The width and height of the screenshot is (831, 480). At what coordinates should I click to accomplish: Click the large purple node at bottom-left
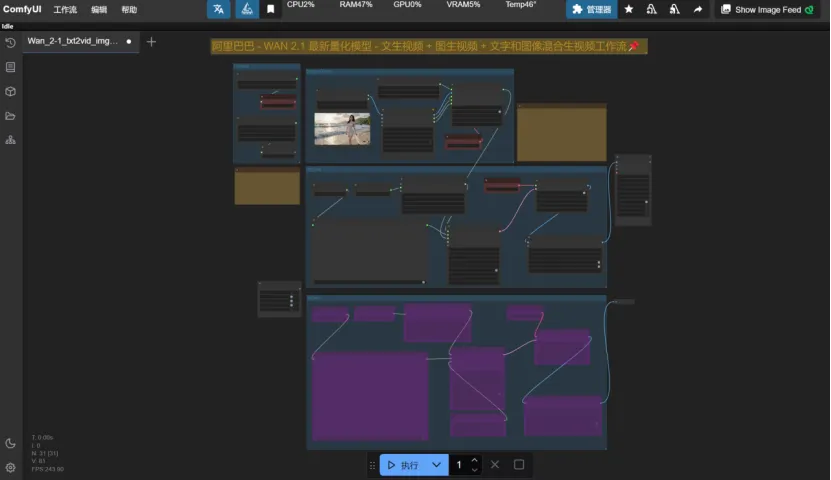coord(370,396)
